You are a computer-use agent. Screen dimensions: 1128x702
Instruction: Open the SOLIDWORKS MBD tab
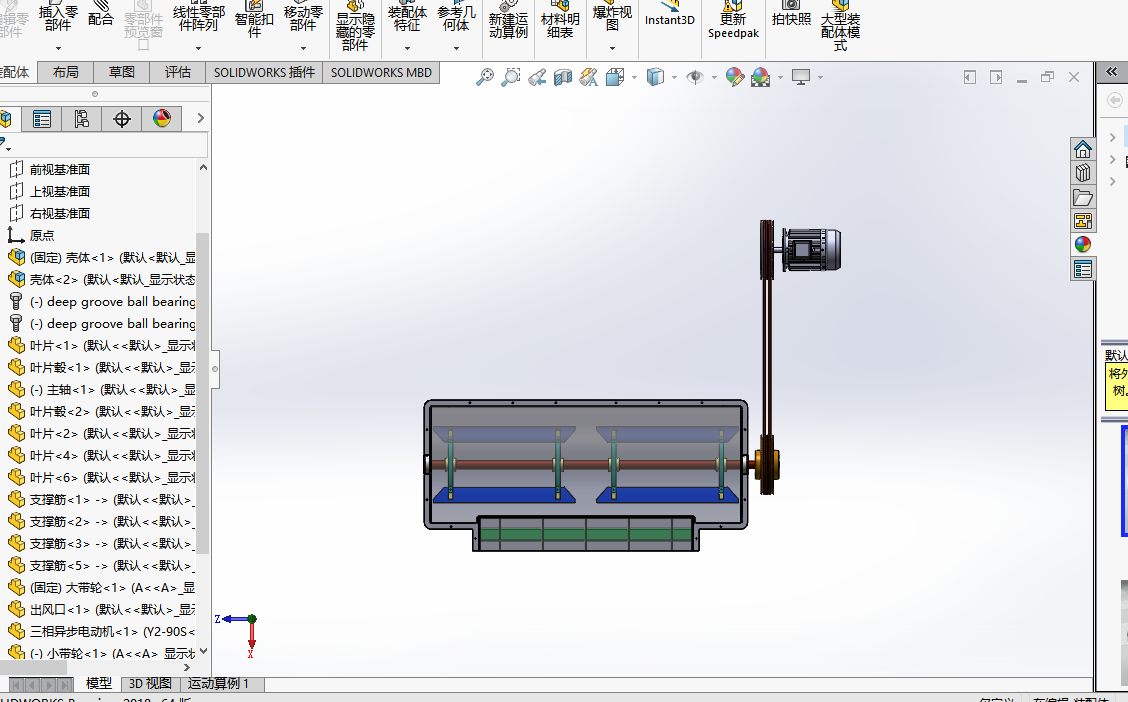coord(381,73)
